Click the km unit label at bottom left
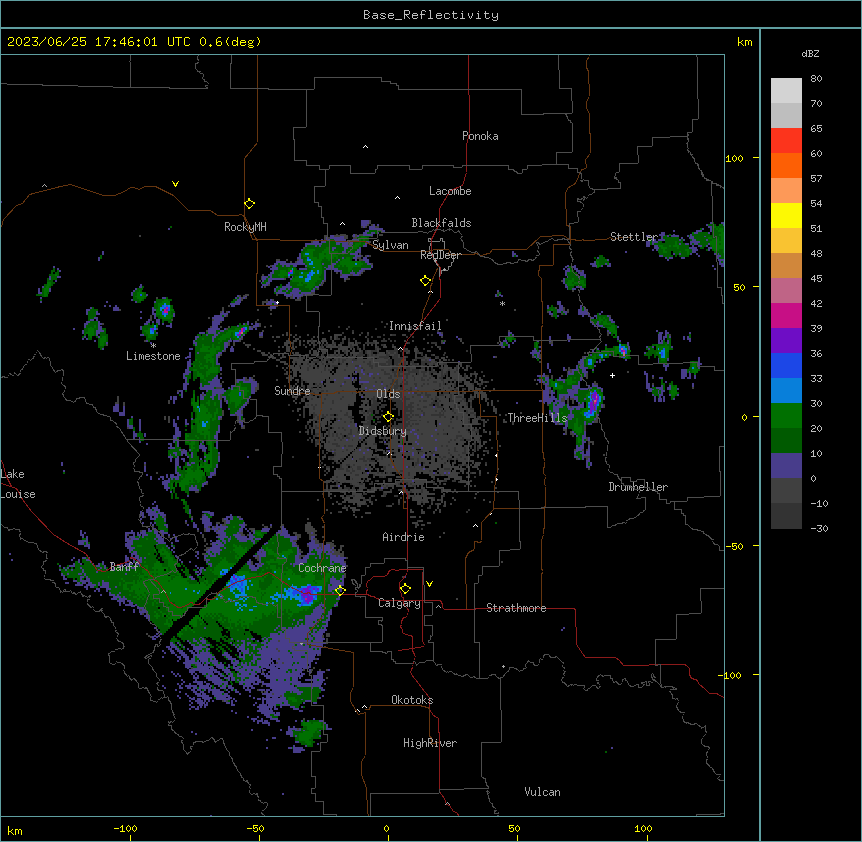The image size is (862, 842). pyautogui.click(x=15, y=831)
